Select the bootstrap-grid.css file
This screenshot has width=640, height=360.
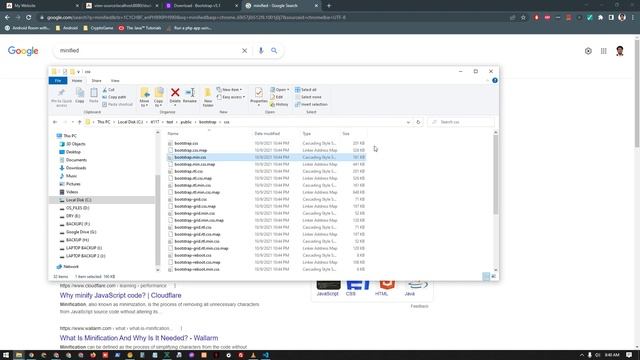[190, 199]
